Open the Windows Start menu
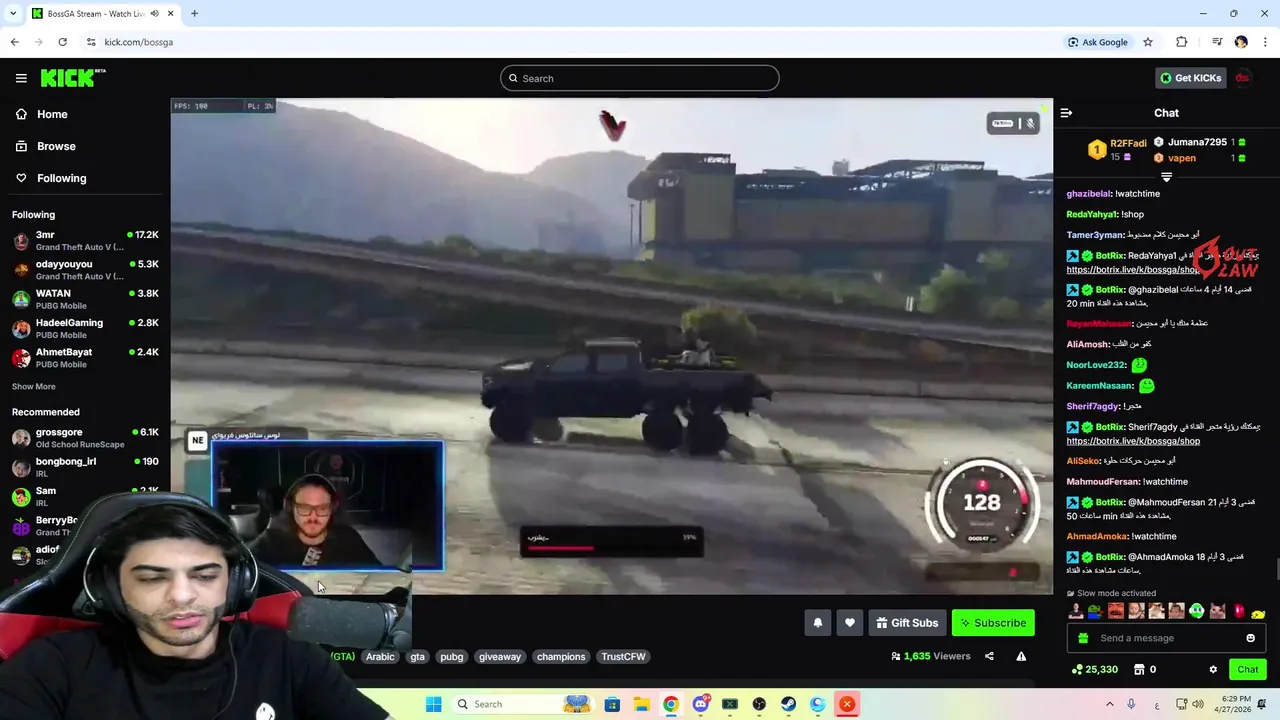Viewport: 1280px width, 720px height. 433,704
